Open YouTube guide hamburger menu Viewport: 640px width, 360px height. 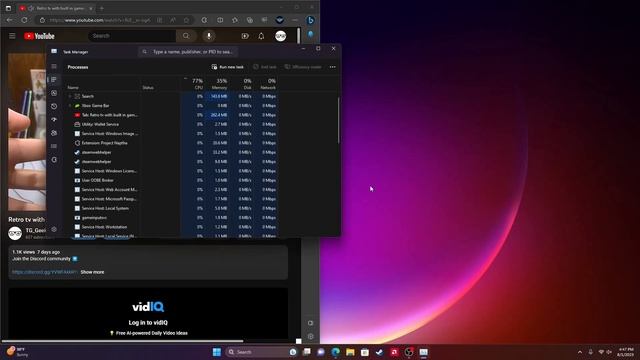click(x=12, y=36)
